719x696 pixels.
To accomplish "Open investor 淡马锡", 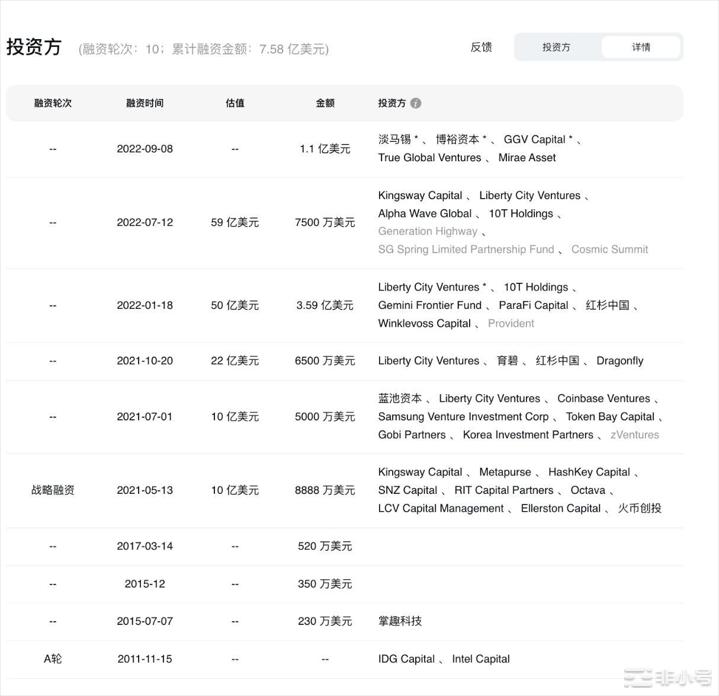I will pyautogui.click(x=394, y=139).
